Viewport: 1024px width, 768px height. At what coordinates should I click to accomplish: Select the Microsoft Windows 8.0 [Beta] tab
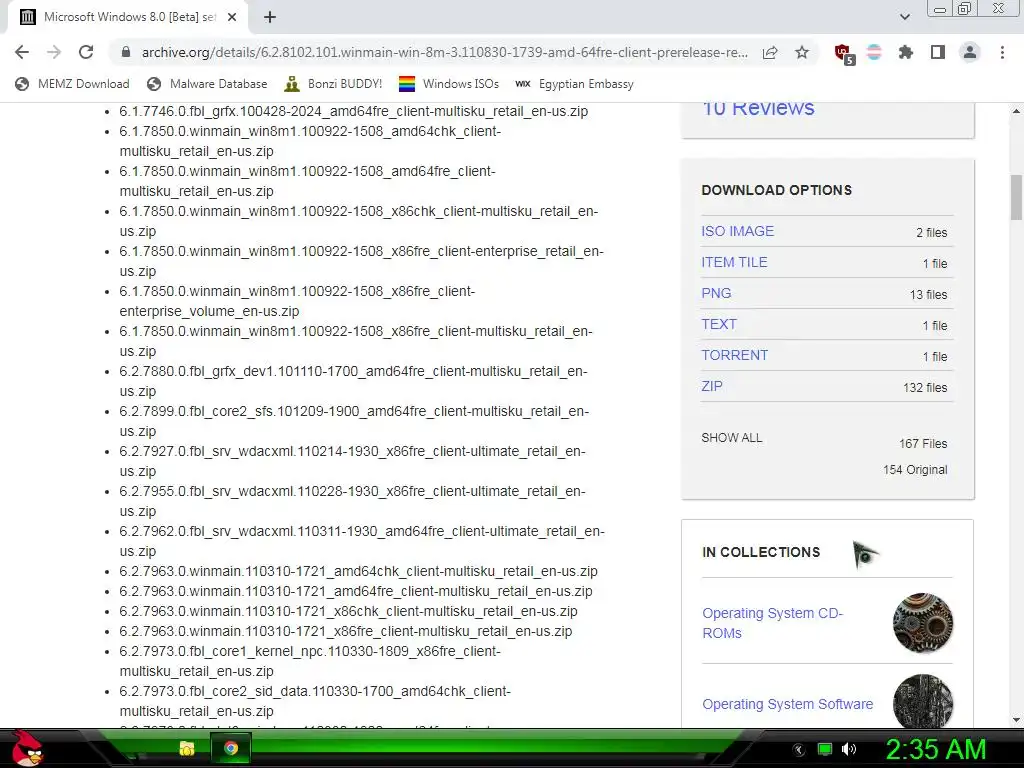pyautogui.click(x=128, y=18)
